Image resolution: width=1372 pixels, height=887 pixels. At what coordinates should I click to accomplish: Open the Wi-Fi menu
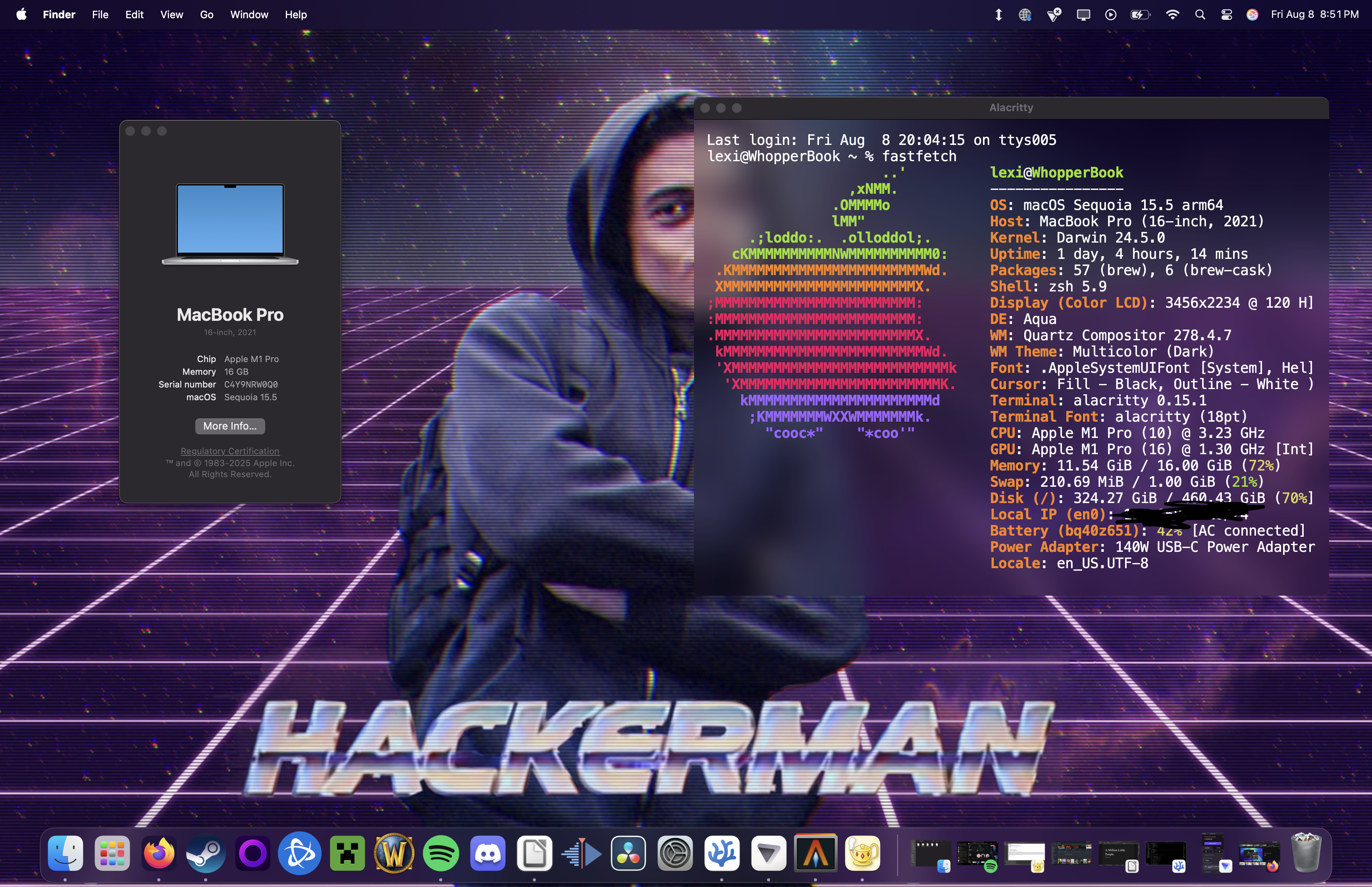1172,14
